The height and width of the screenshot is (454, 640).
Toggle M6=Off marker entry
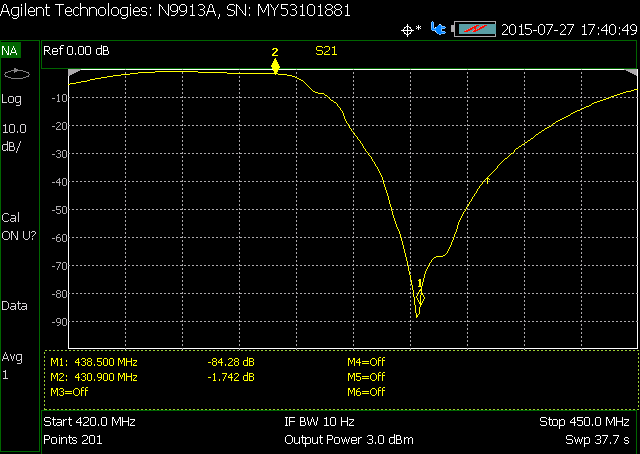click(x=365, y=392)
